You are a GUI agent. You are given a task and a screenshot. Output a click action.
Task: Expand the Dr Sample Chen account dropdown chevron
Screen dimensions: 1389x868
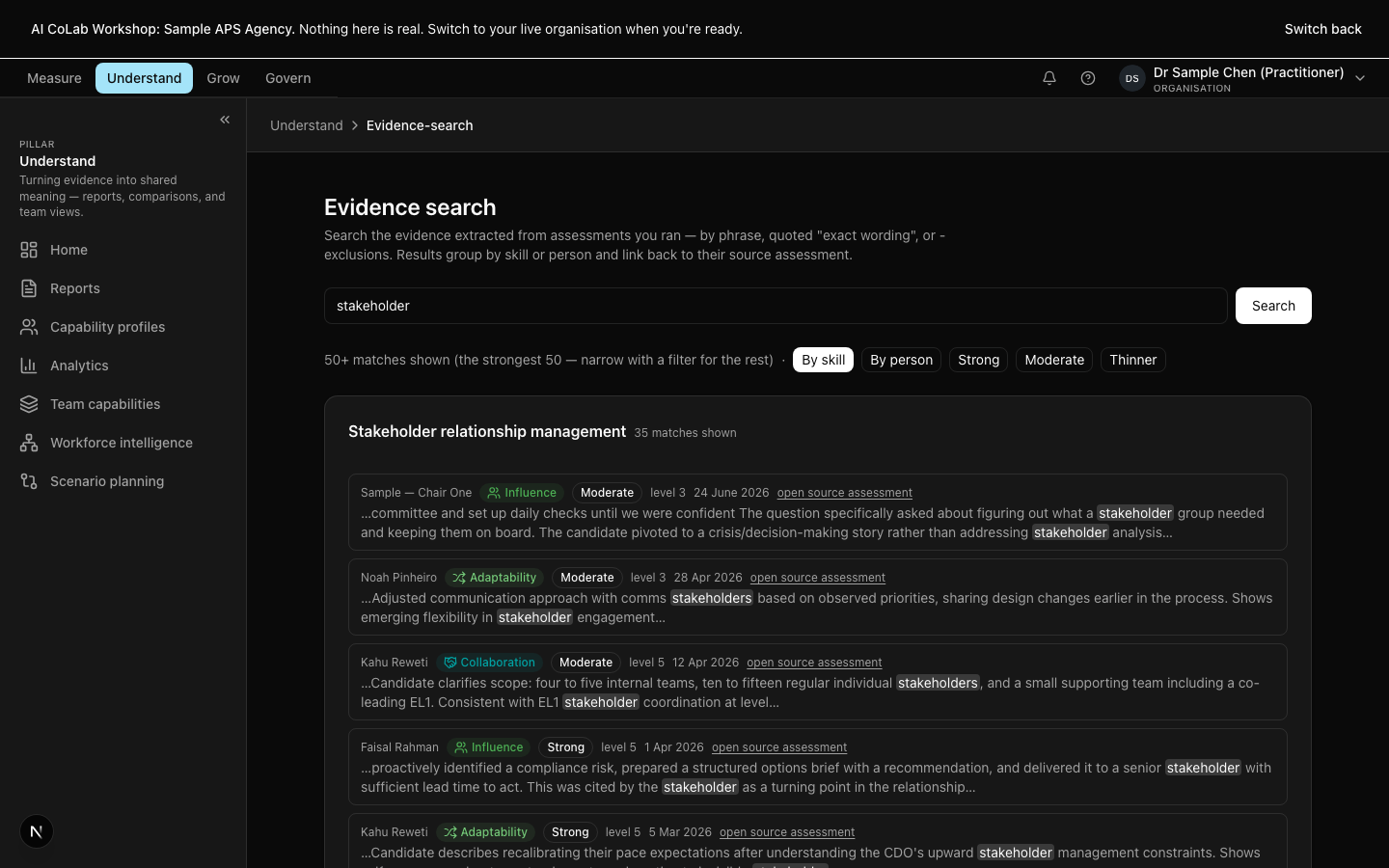pos(1360,78)
